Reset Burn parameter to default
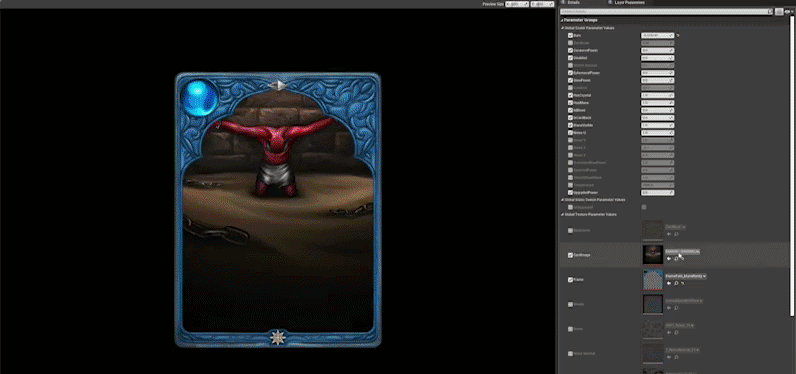 tap(678, 36)
